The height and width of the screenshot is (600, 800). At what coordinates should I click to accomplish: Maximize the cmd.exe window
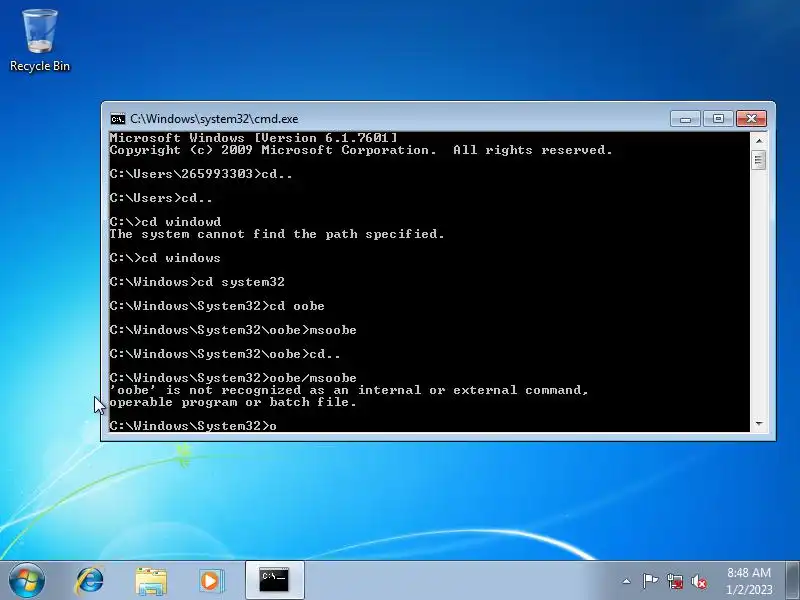pos(718,119)
